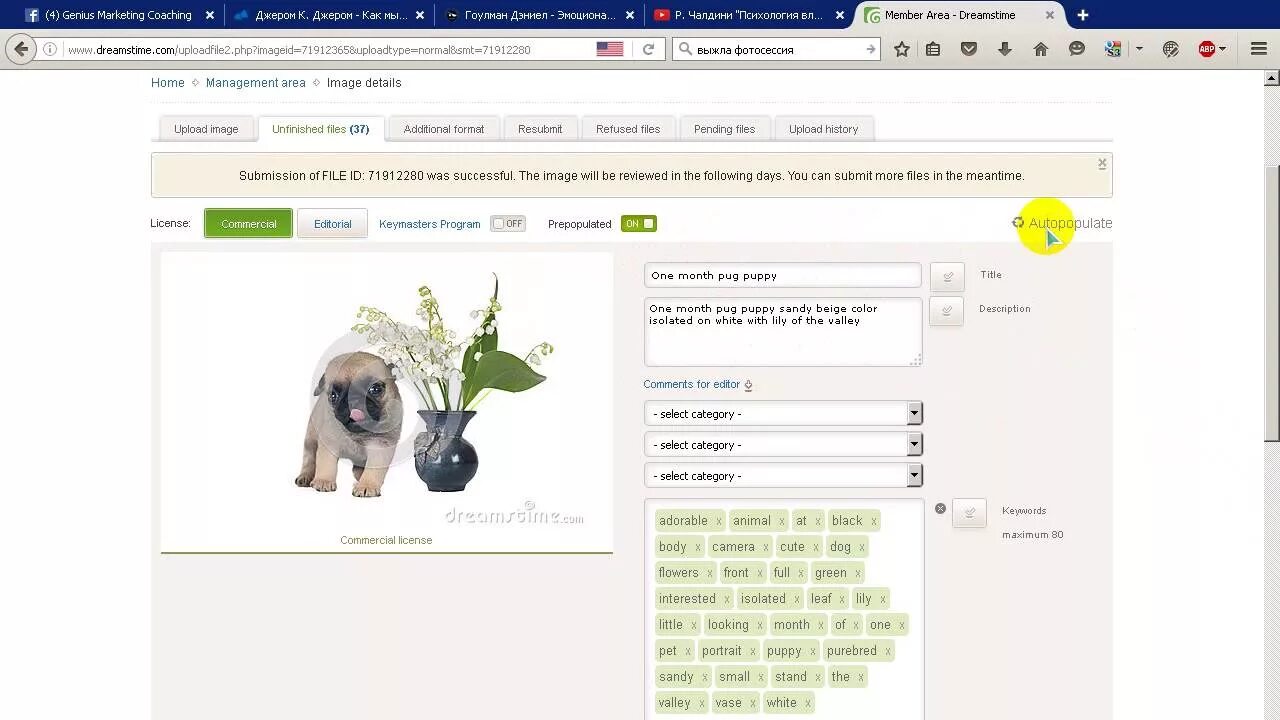The height and width of the screenshot is (720, 1280).
Task: Click the Autopopulate gear icon
Action: [1018, 223]
